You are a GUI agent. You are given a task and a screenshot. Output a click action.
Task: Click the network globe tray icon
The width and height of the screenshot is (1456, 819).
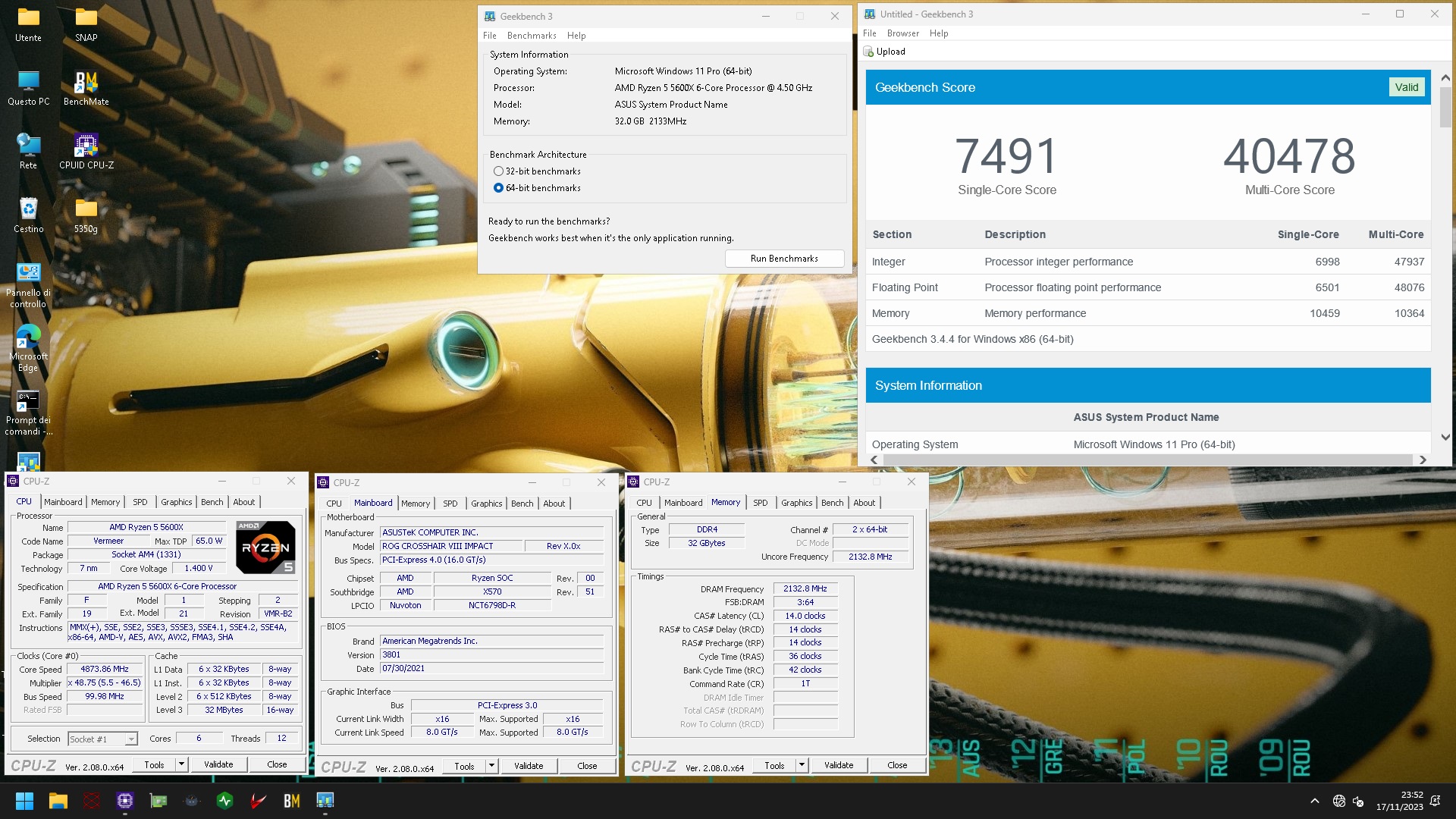[1339, 801]
